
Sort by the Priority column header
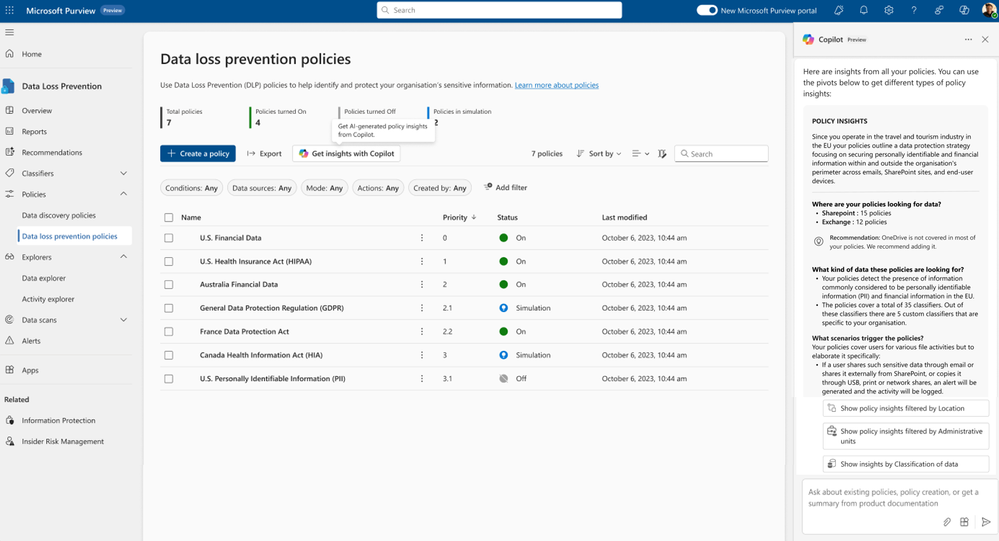pos(459,217)
